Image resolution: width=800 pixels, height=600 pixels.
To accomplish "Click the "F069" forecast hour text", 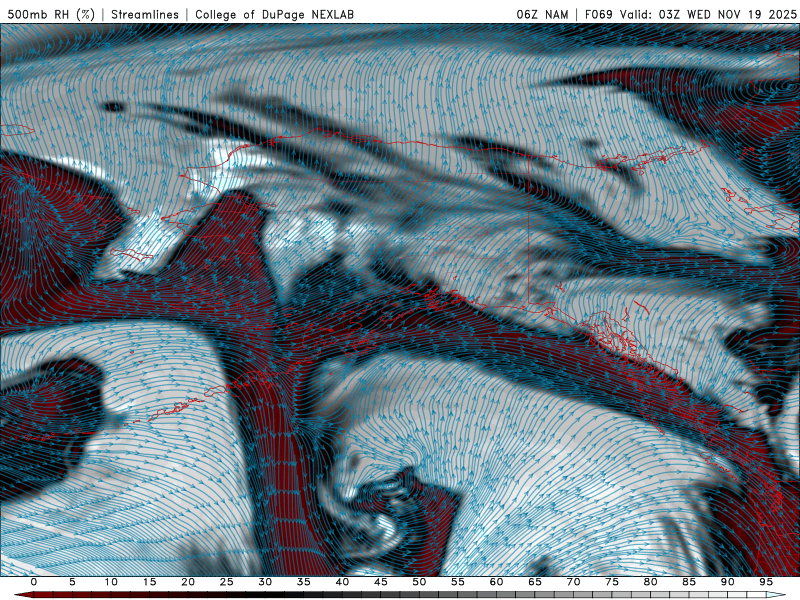I will coord(598,14).
